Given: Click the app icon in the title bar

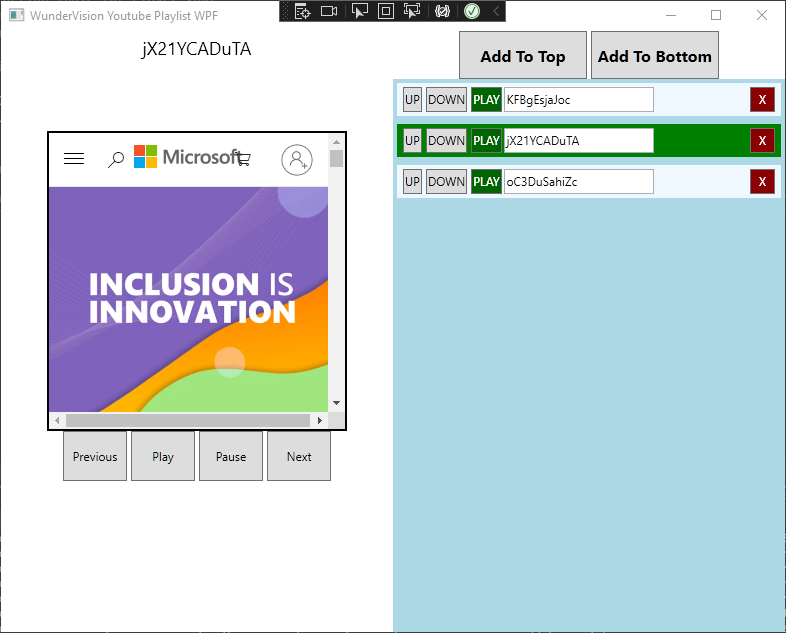Looking at the screenshot, I should click(x=17, y=15).
